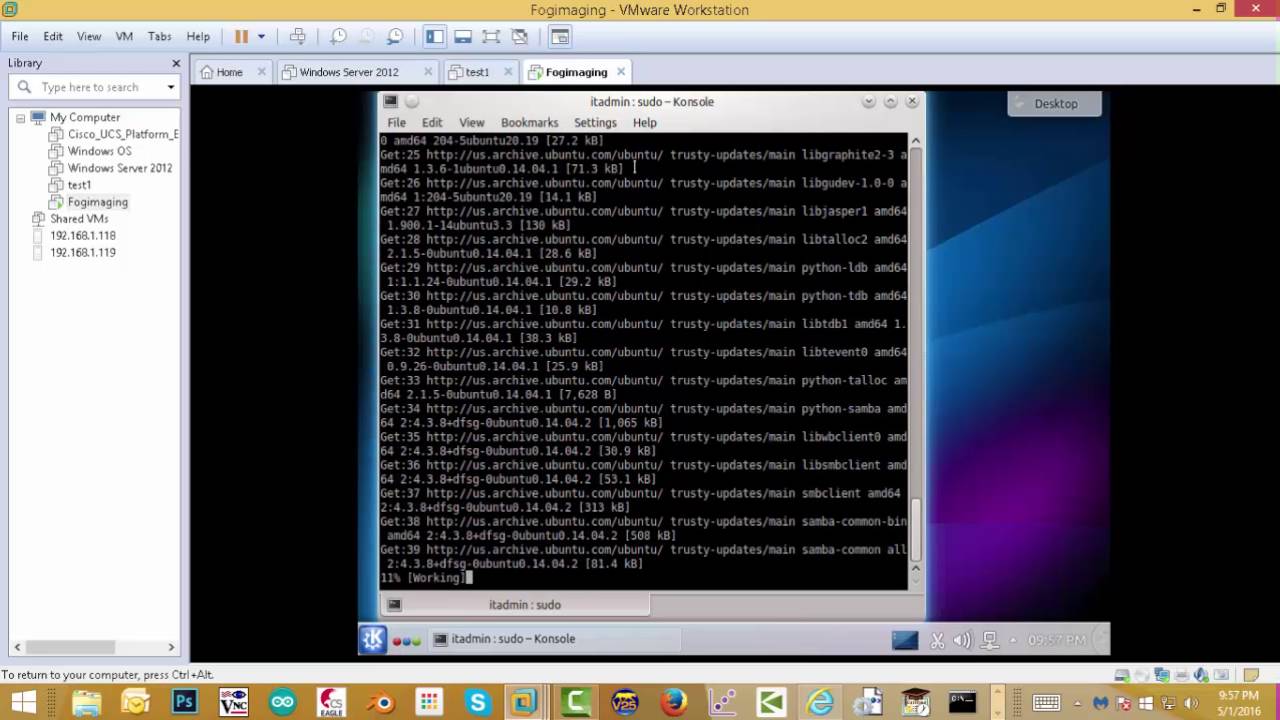The height and width of the screenshot is (720, 1280).
Task: Enter full screen mode via toolbar icon
Action: tap(491, 36)
